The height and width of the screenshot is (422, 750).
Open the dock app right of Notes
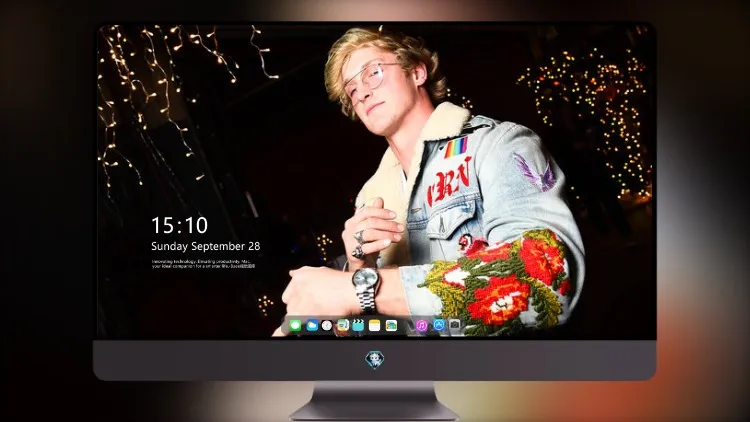click(391, 326)
